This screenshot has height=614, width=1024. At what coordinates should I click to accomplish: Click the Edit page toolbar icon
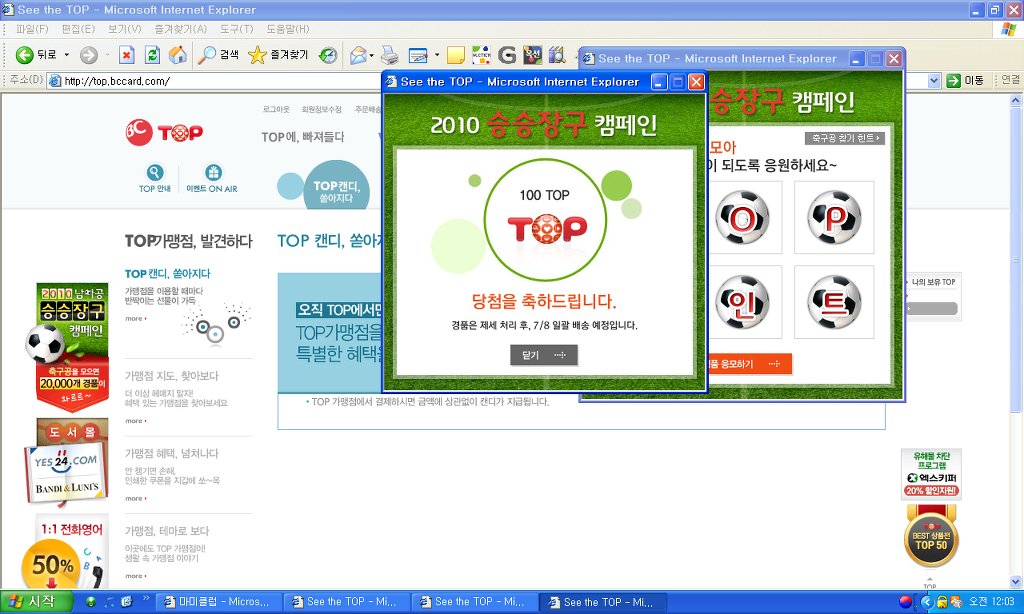coord(418,56)
